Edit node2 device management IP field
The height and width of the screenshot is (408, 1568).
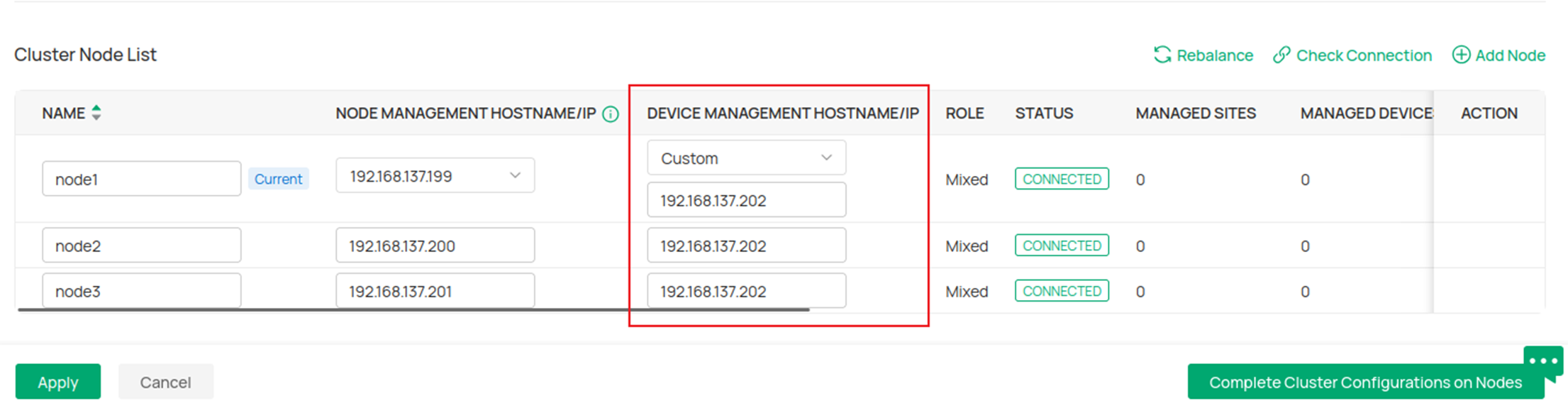pyautogui.click(x=746, y=246)
